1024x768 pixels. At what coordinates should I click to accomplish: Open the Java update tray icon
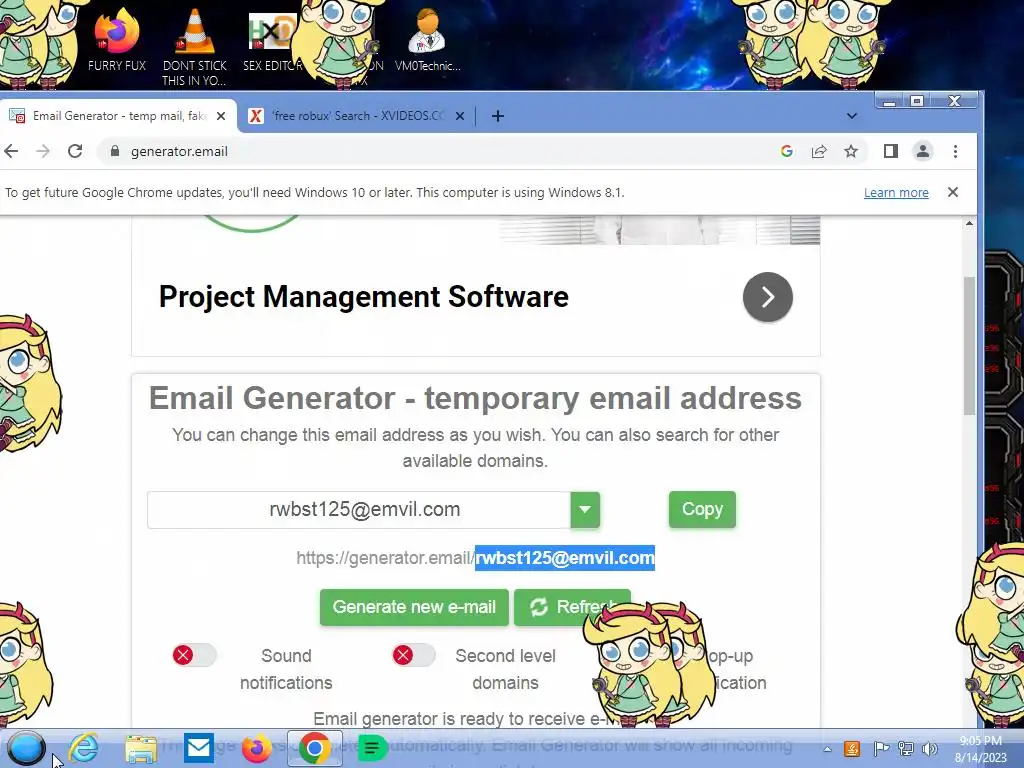(x=852, y=749)
